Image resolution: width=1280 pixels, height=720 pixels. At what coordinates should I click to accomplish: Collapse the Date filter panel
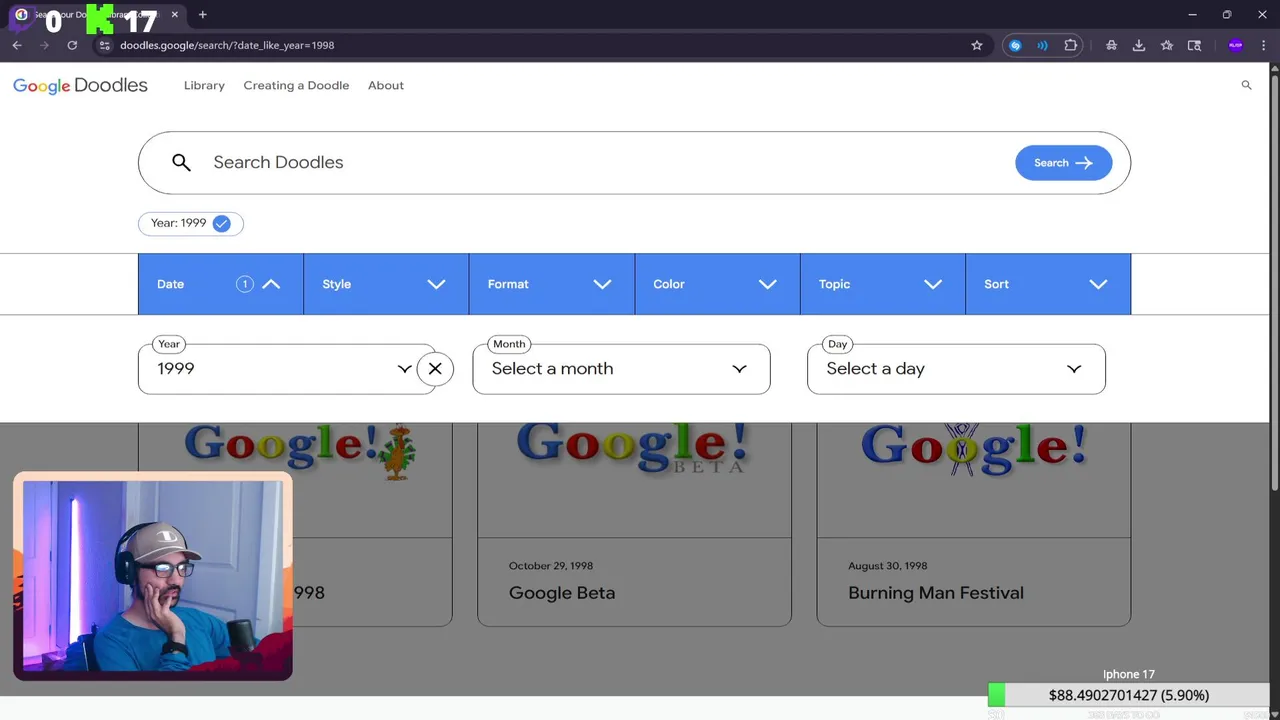pyautogui.click(x=221, y=284)
